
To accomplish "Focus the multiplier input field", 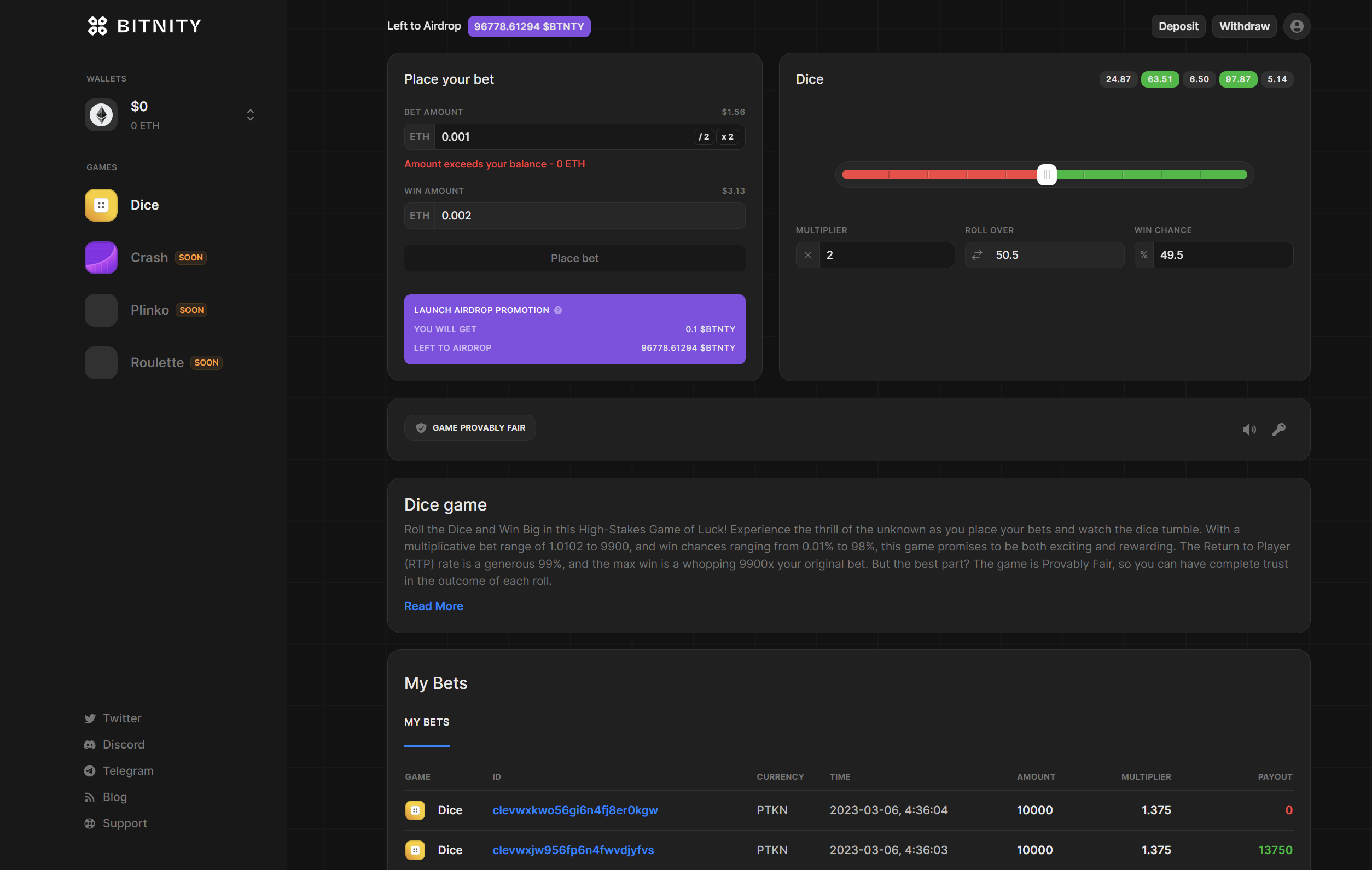I will (887, 255).
